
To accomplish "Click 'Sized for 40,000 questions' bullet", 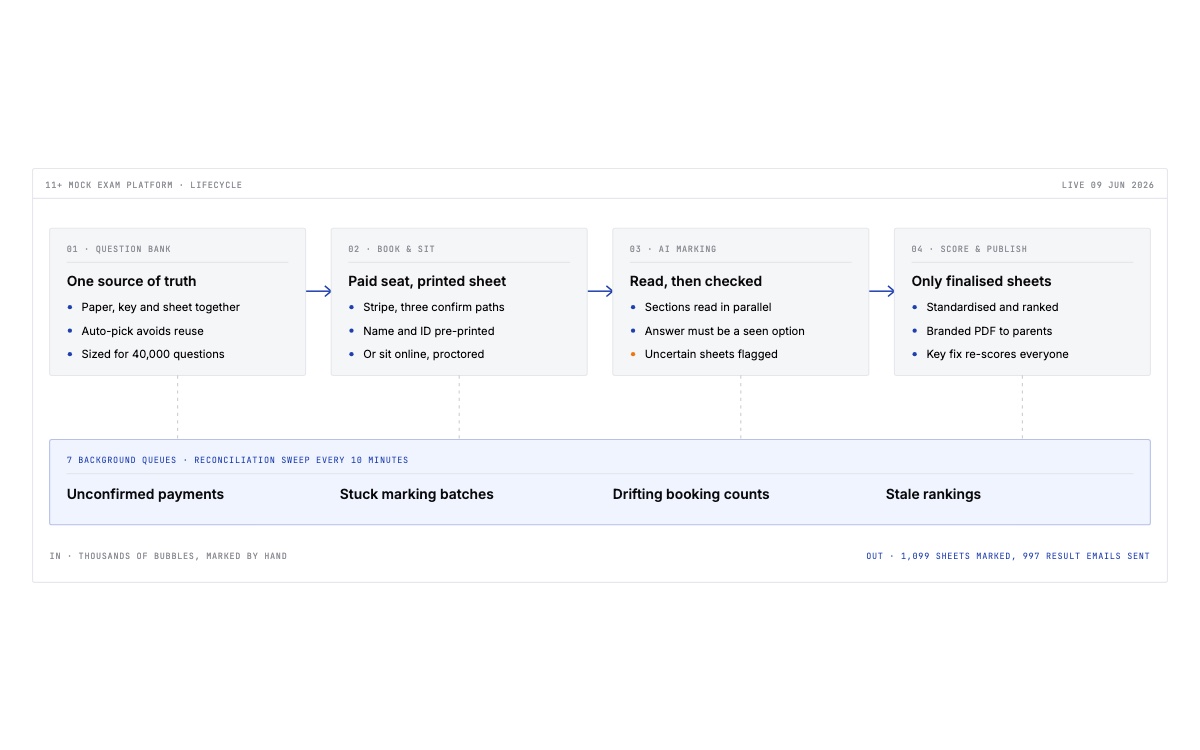I will [153, 354].
